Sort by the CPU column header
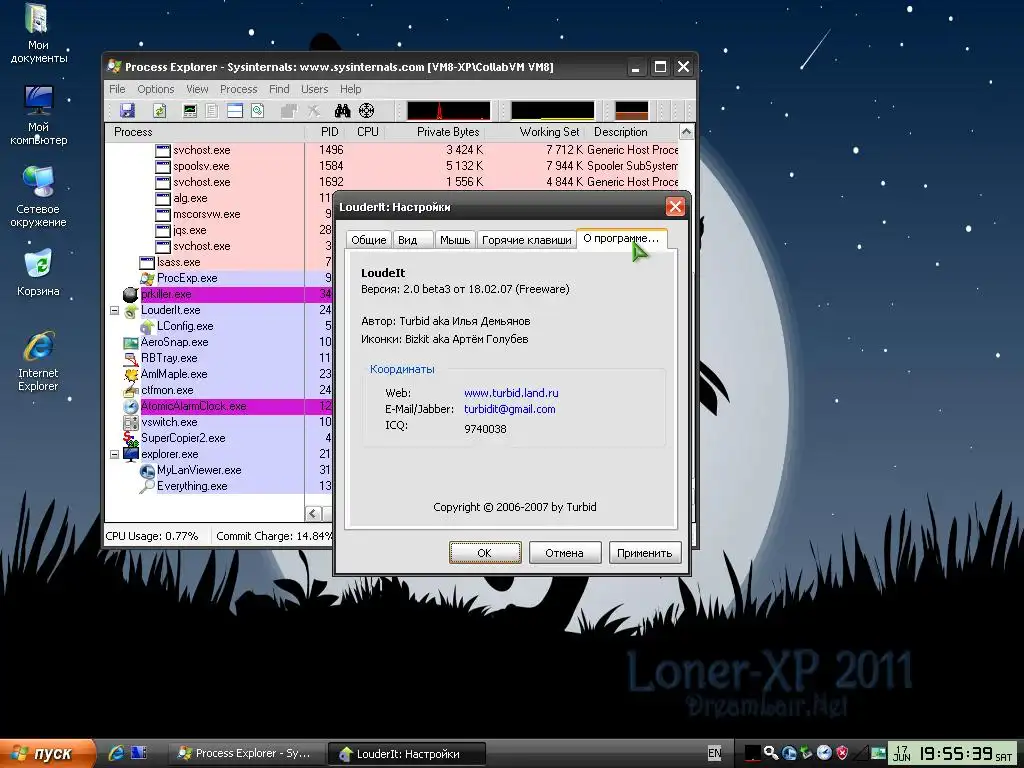 pos(368,132)
